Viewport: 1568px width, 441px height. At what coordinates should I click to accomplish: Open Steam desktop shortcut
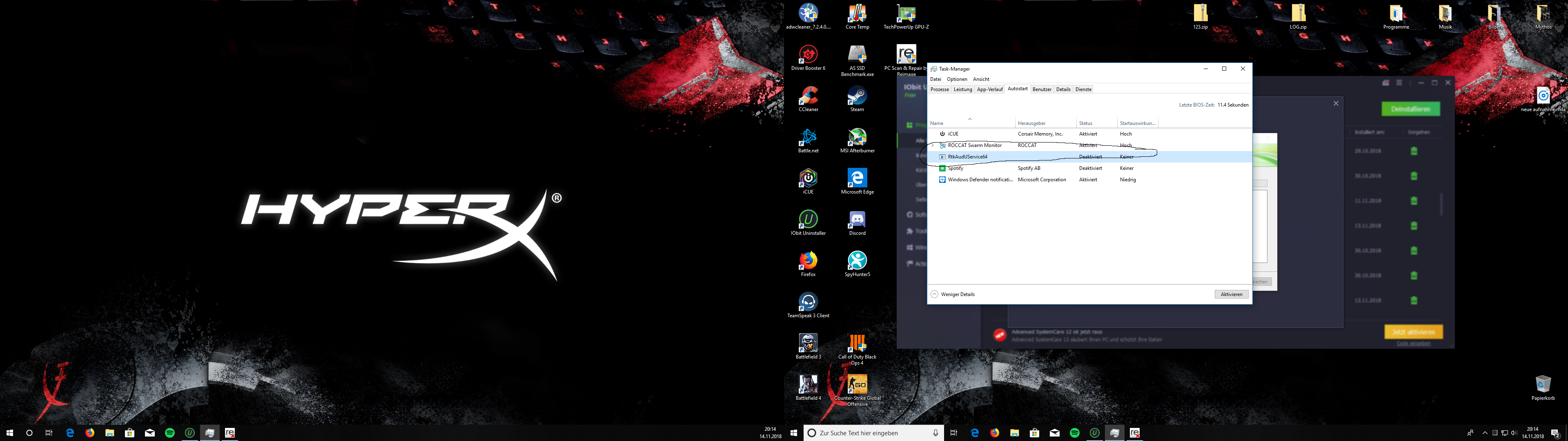(857, 97)
